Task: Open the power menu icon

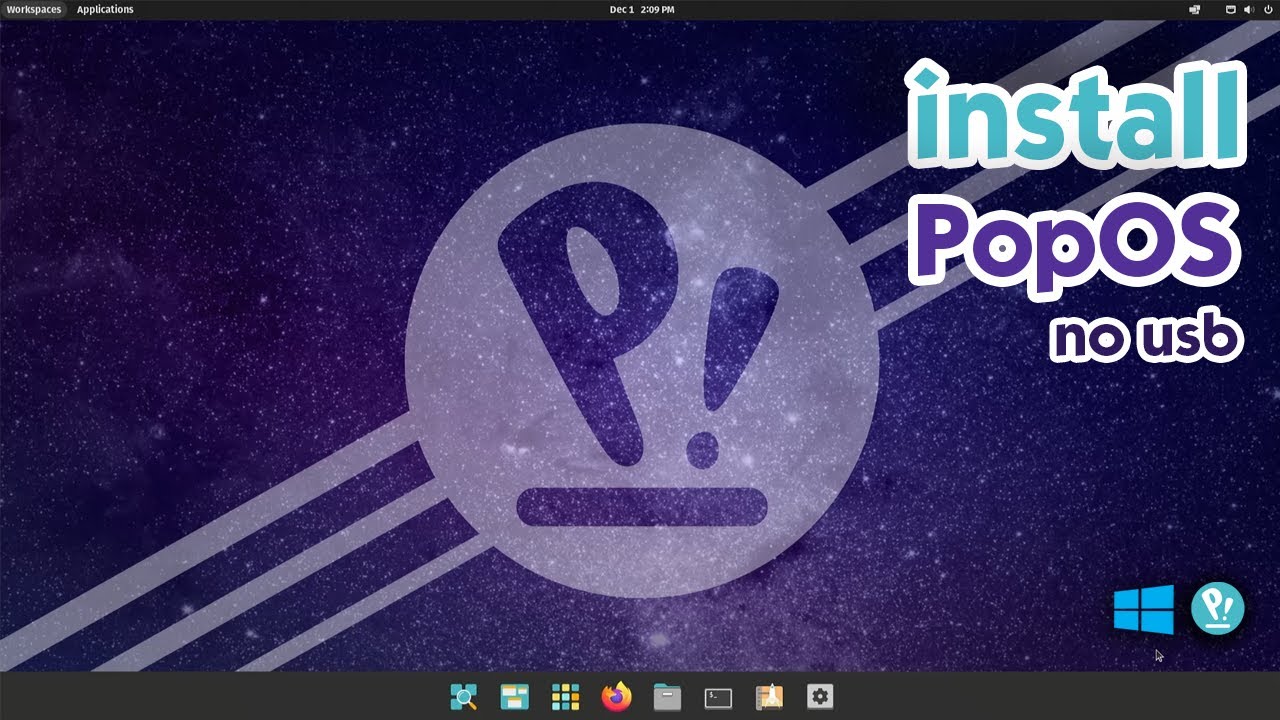Action: pyautogui.click(x=1267, y=9)
